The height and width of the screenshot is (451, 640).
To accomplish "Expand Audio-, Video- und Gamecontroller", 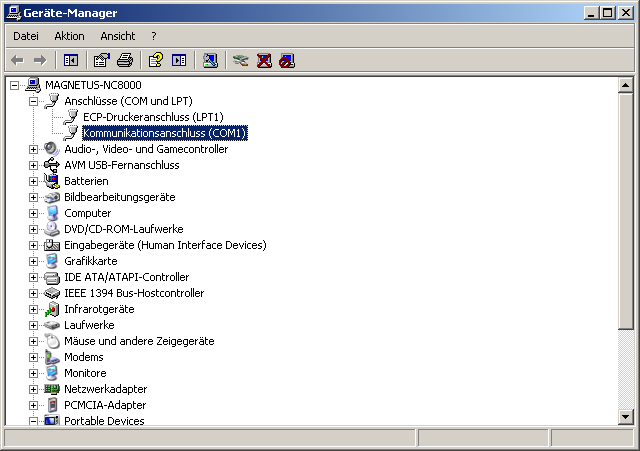I will pyautogui.click(x=33, y=149).
